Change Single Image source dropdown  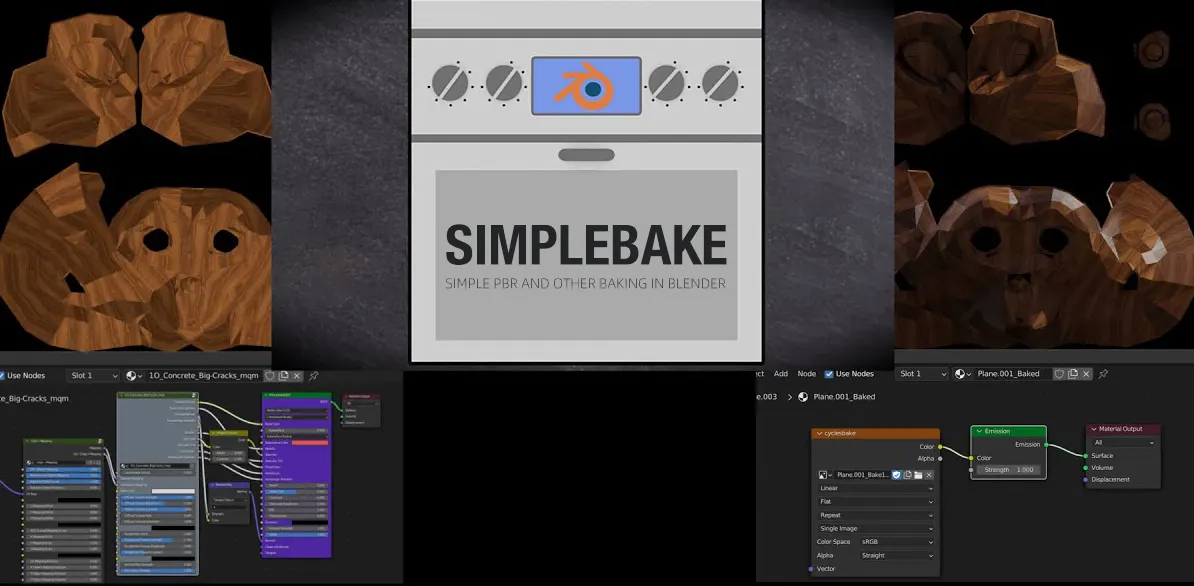point(876,528)
